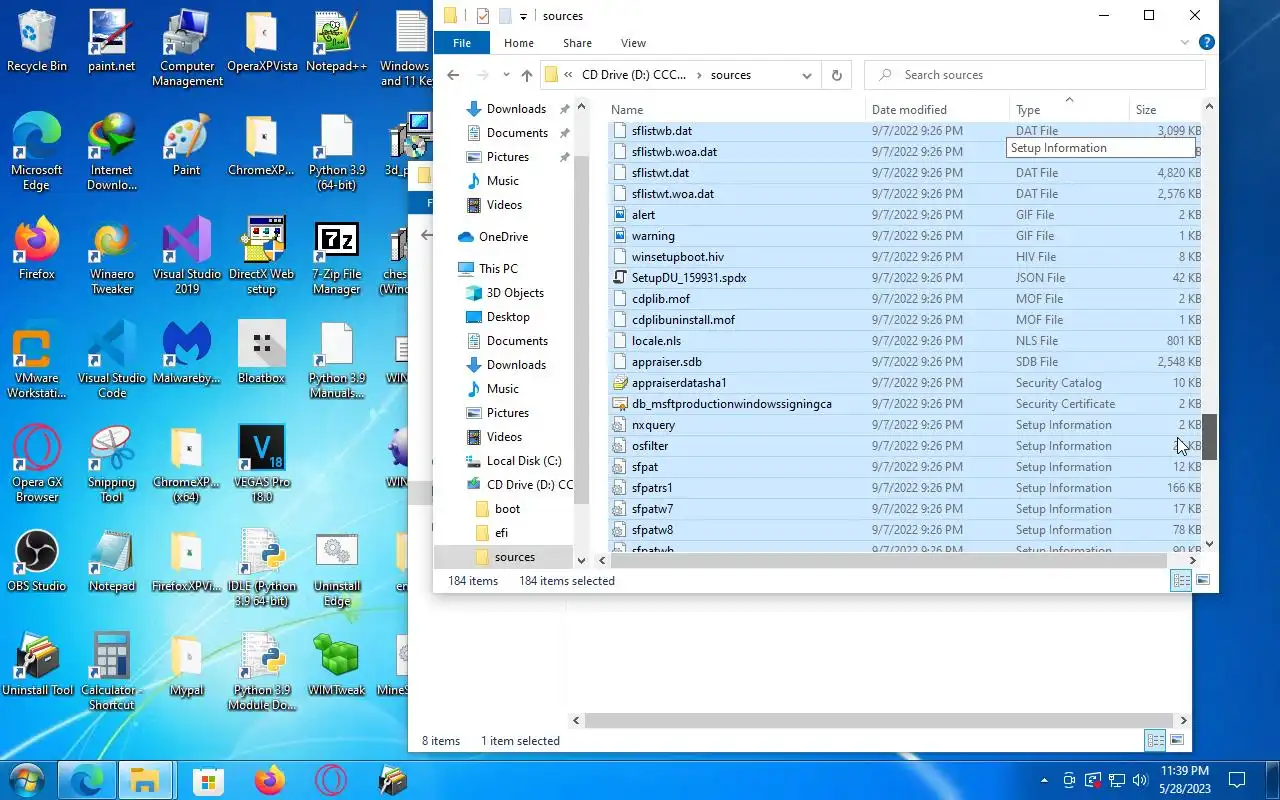Image resolution: width=1280 pixels, height=800 pixels.
Task: Open the Firefox desktop shortcut
Action: [x=37, y=249]
